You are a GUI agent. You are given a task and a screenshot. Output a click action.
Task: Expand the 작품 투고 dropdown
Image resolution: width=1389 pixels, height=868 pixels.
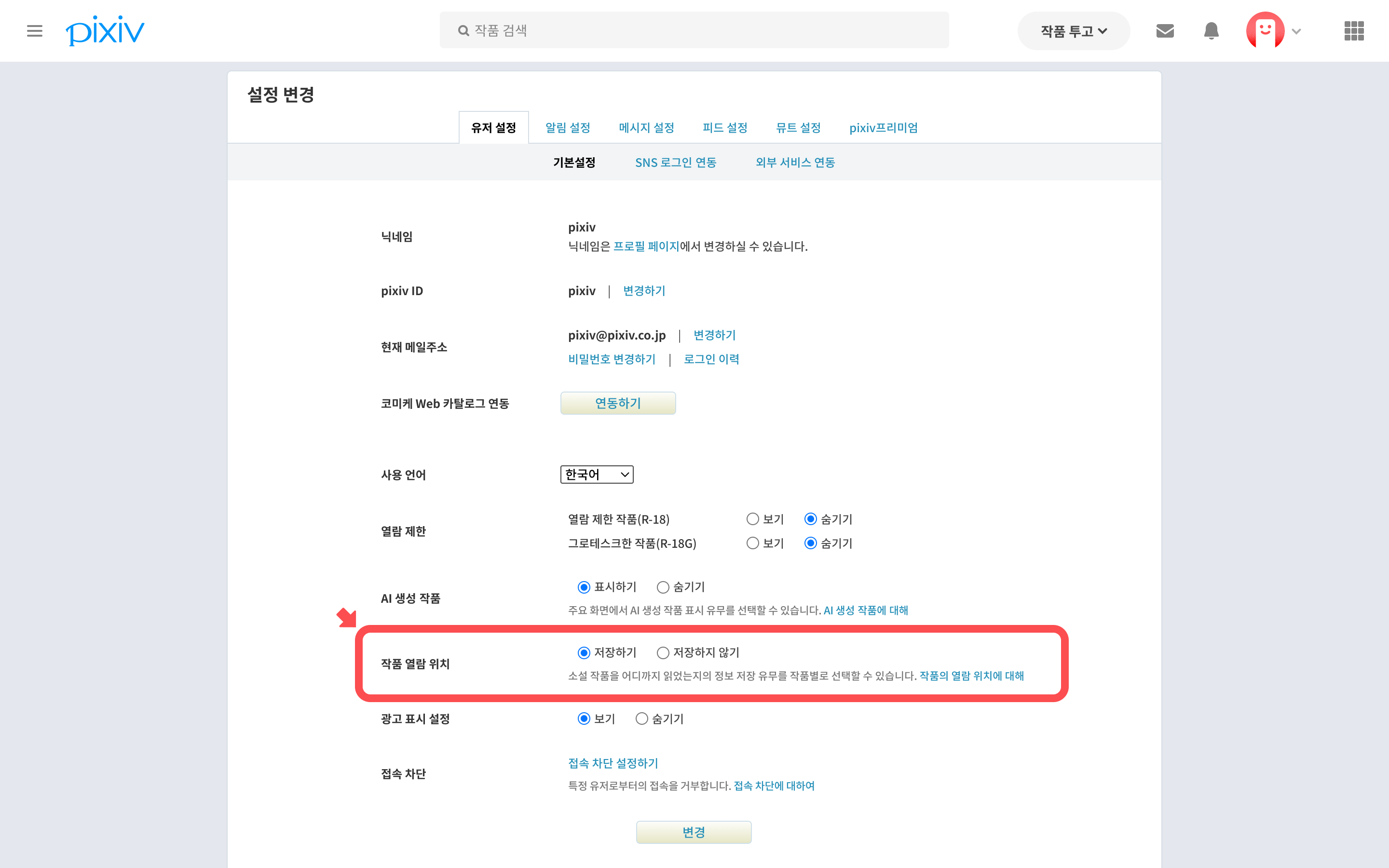1073,31
